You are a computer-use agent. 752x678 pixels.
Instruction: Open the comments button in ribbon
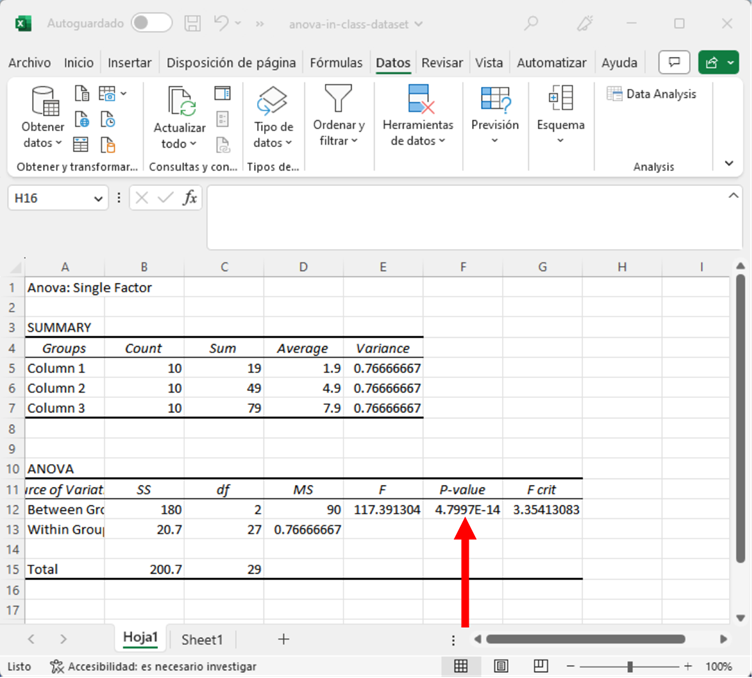(676, 62)
